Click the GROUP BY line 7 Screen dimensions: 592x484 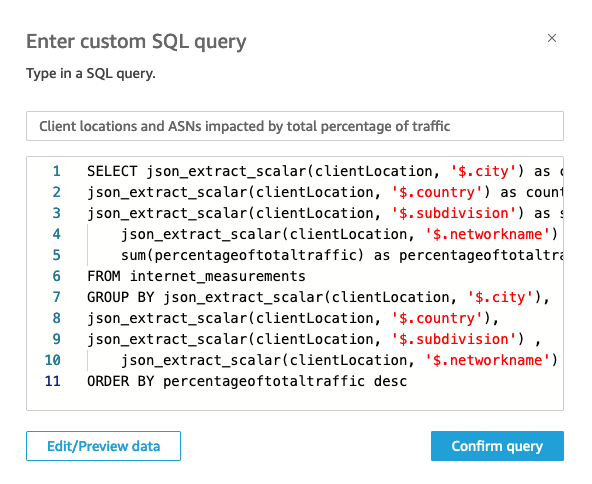[x=318, y=297]
